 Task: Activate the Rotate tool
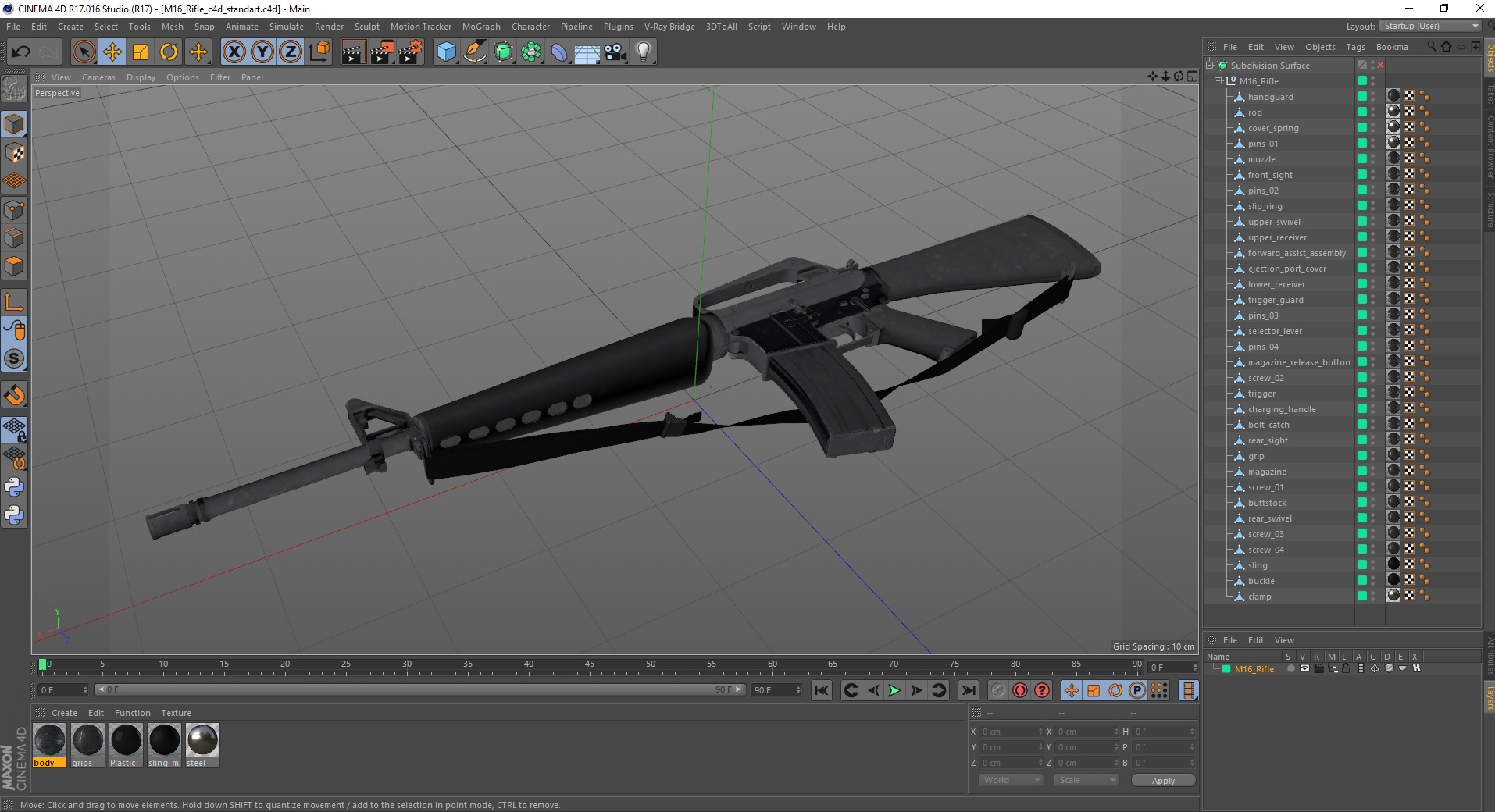click(x=169, y=52)
